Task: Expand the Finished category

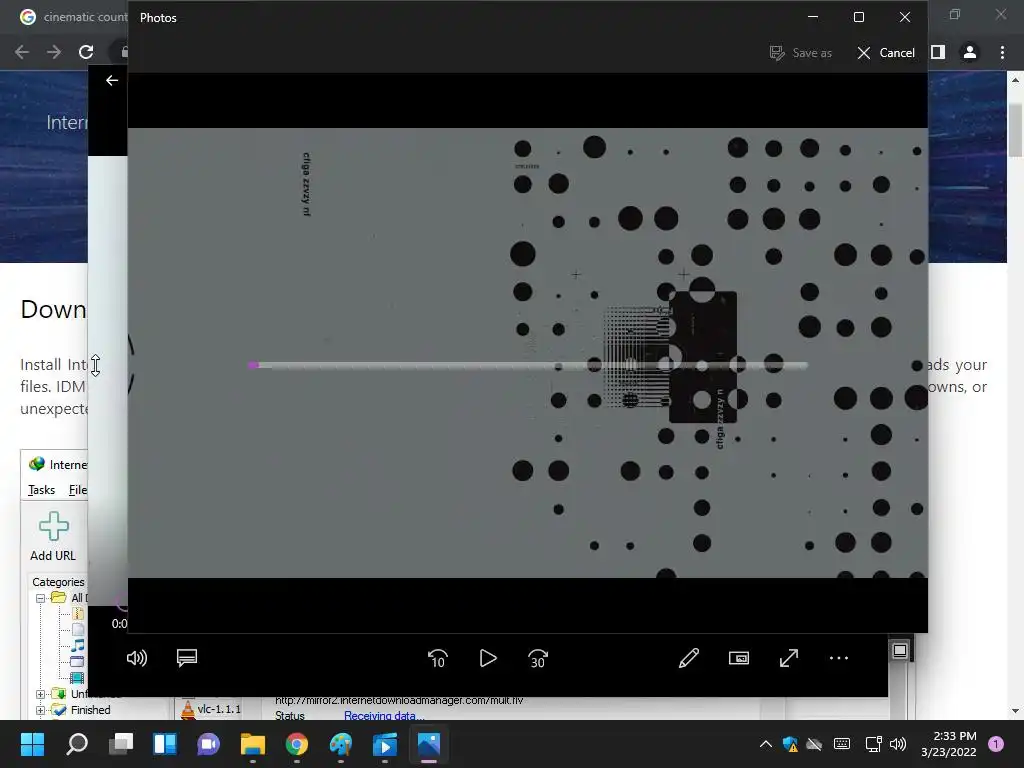Action: coord(40,710)
